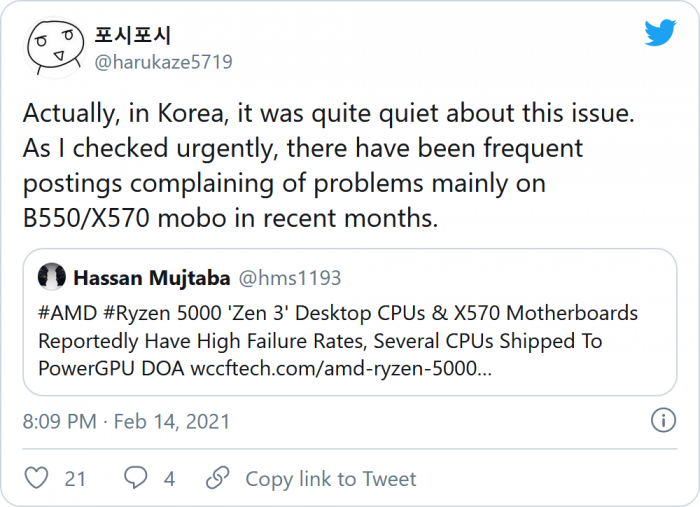Click the Twitter bird logo

point(660,33)
